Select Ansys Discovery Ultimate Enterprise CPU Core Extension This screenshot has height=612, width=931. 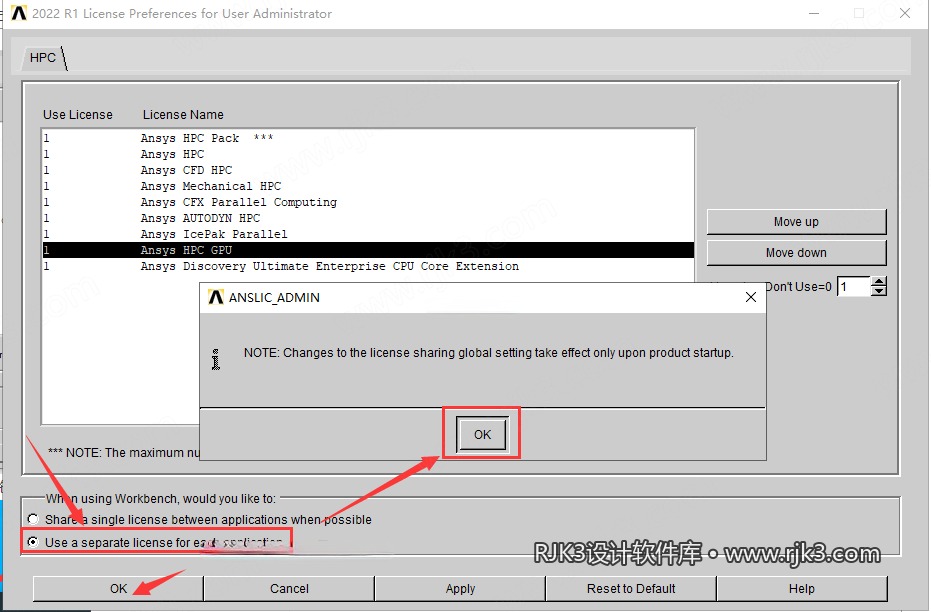coord(368,266)
